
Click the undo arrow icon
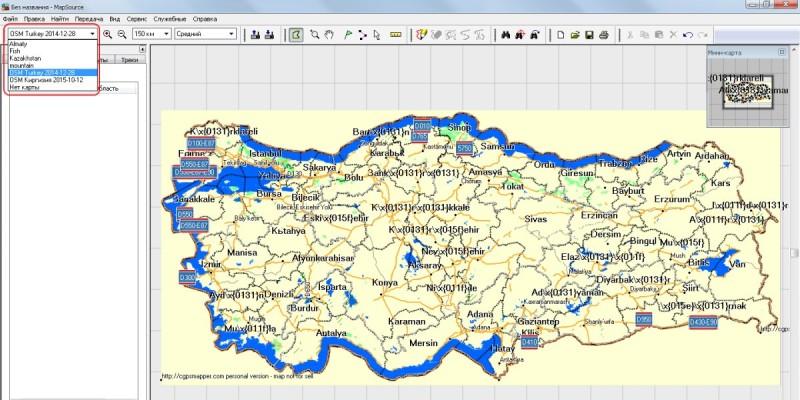(688, 34)
